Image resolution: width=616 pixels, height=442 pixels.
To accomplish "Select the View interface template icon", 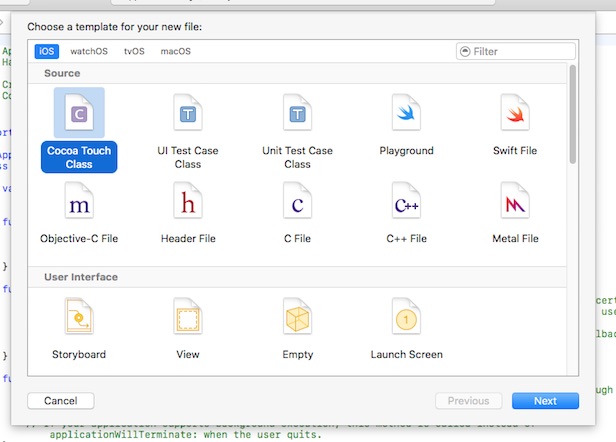I will coord(188,316).
